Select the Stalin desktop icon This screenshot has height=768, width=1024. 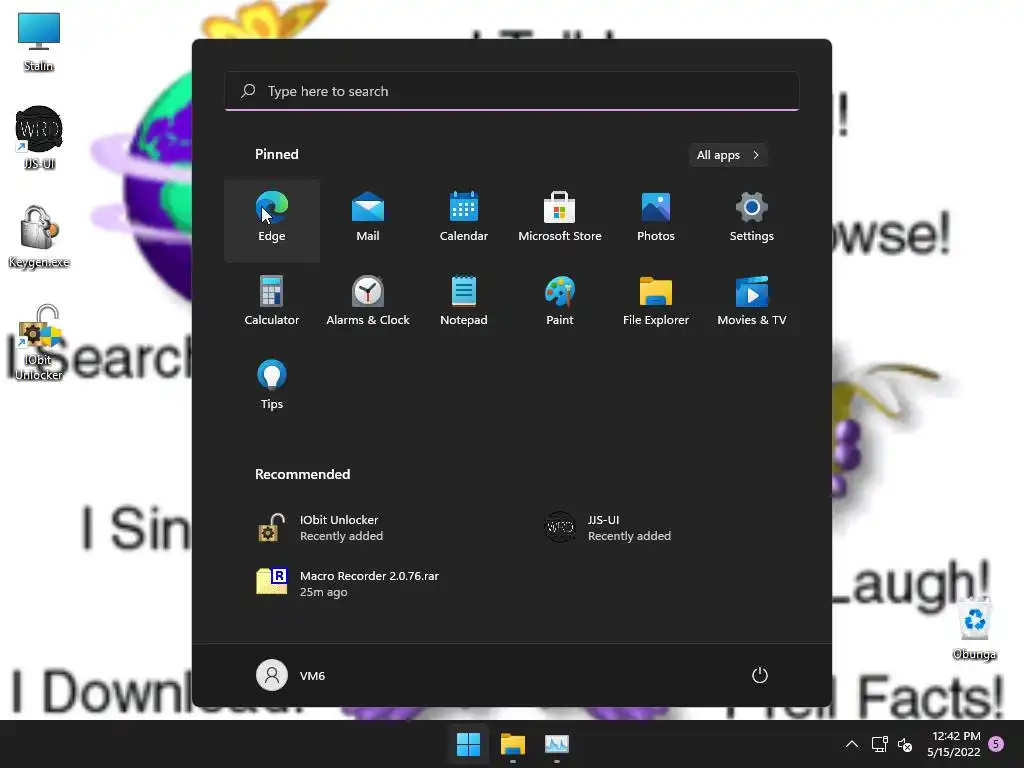pyautogui.click(x=39, y=42)
